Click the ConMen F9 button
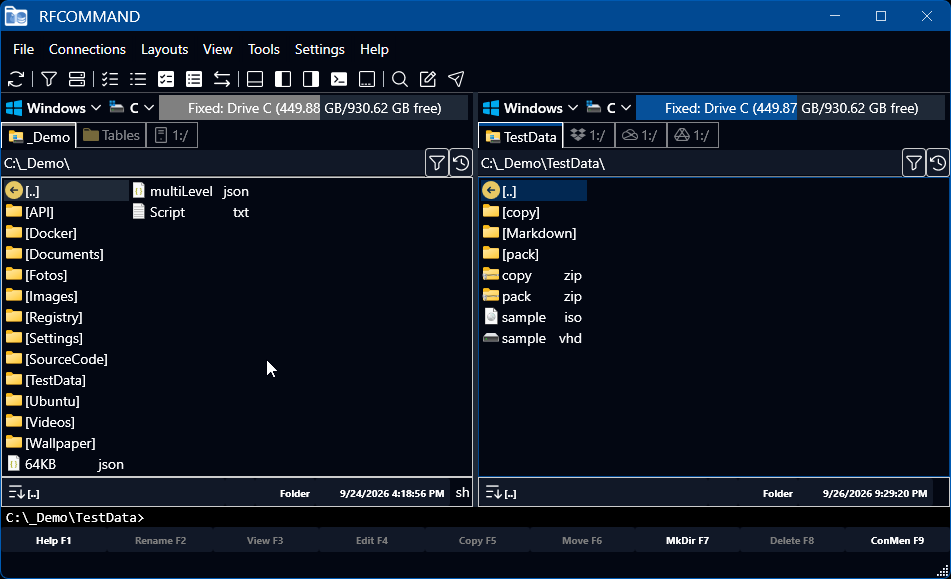Viewport: 951px width, 579px height. point(898,540)
